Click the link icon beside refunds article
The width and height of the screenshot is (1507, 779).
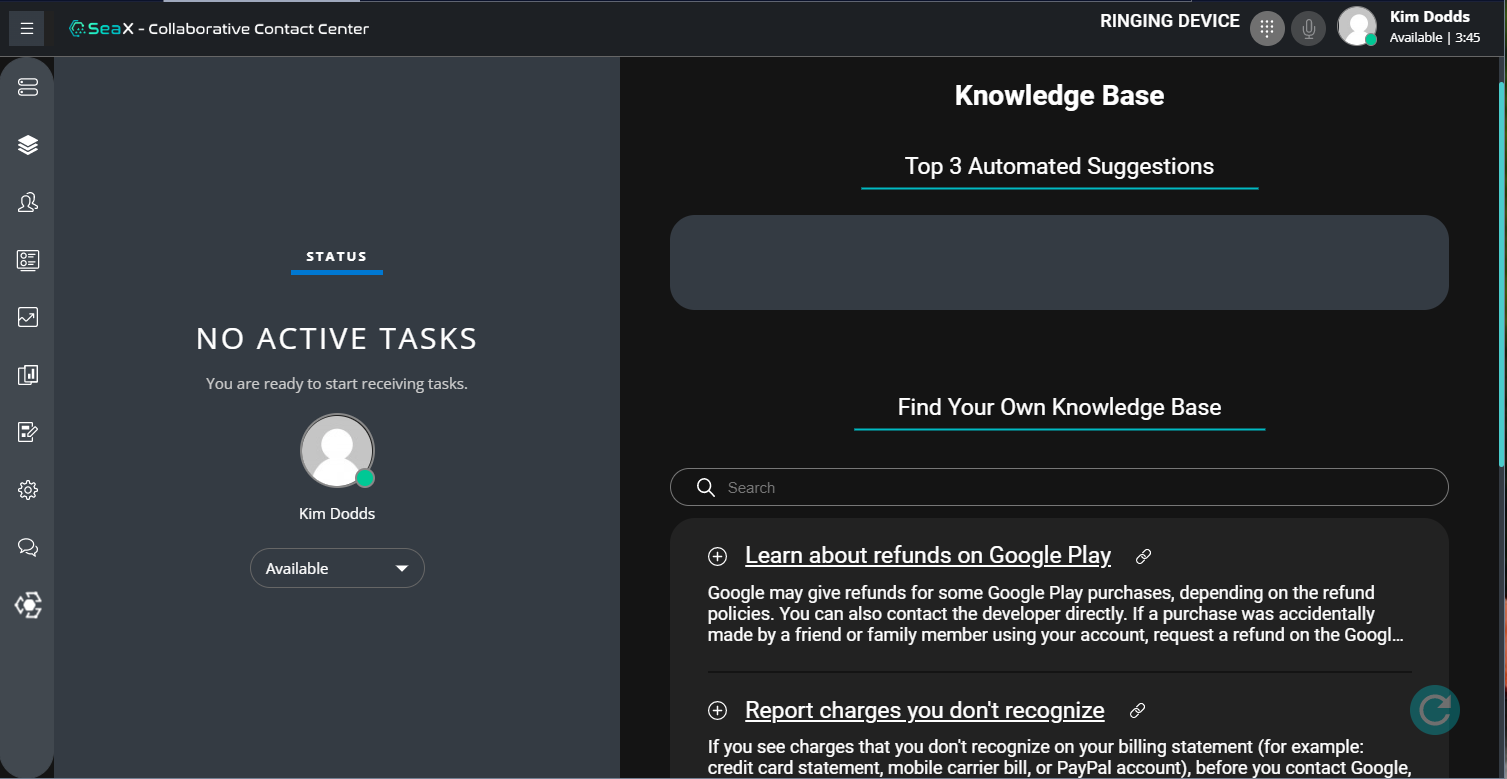point(1143,556)
